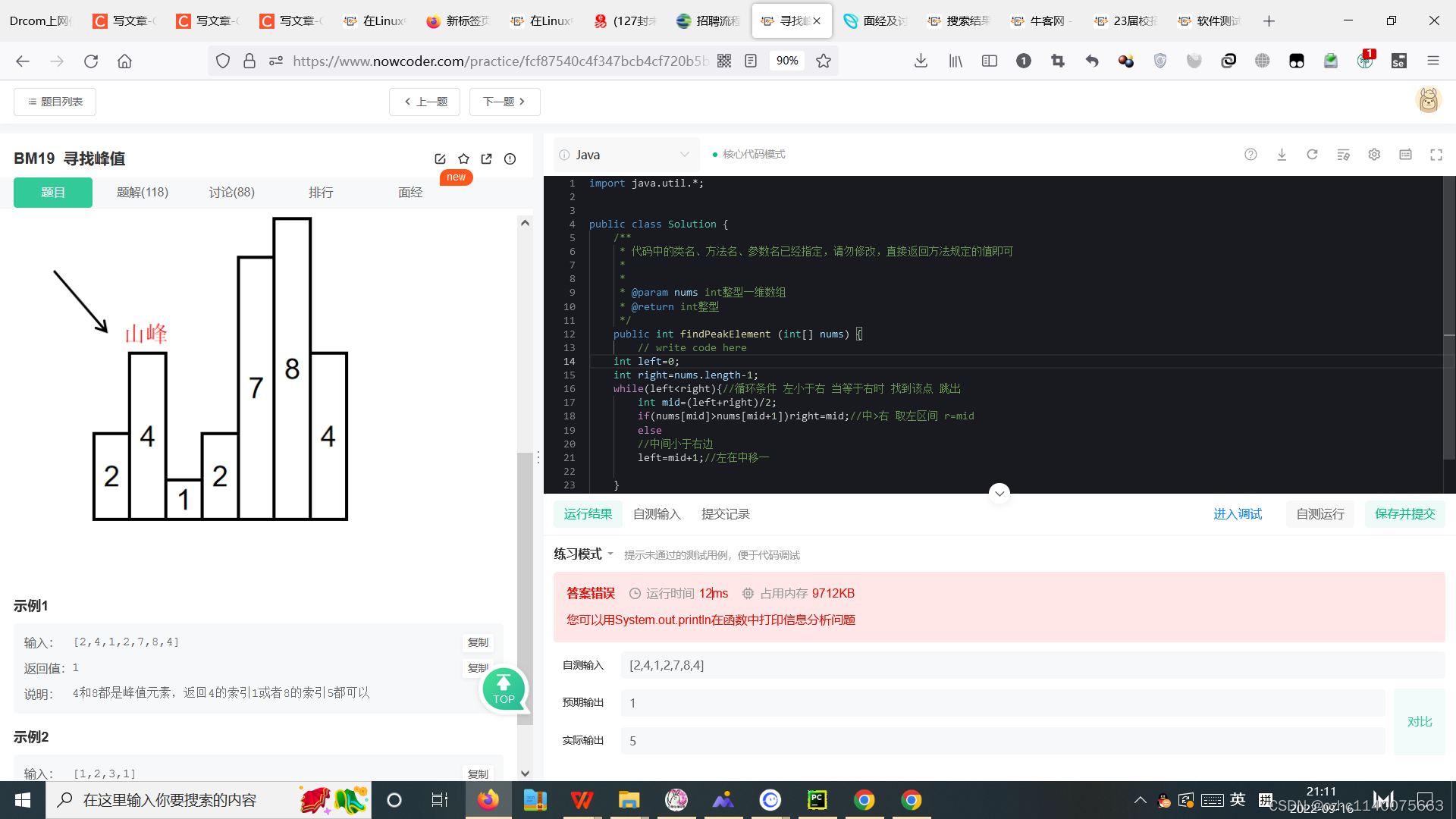Click the share/open external icon for BM19
The width and height of the screenshot is (1456, 819).
click(487, 158)
